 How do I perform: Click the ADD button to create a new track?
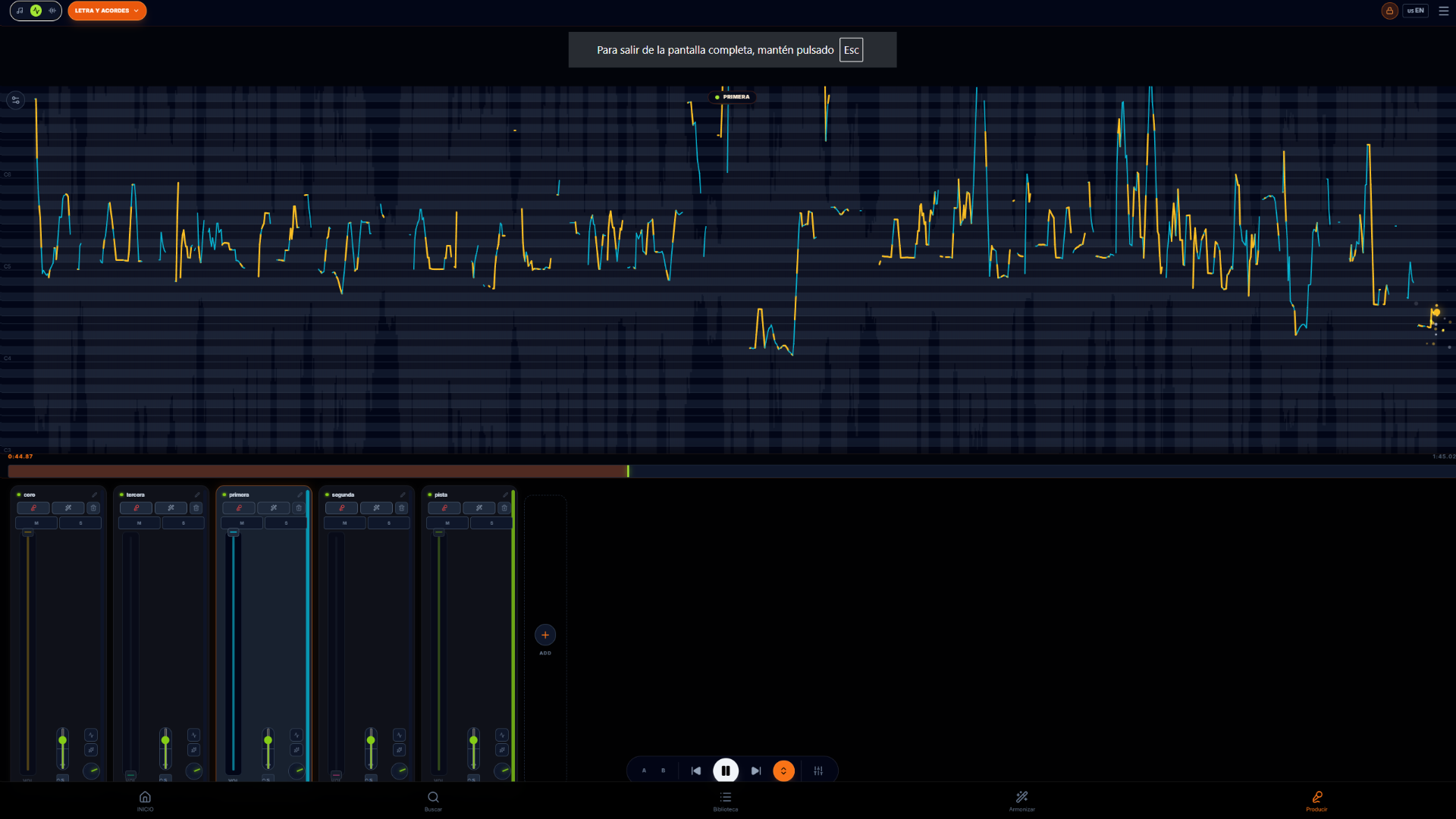(x=545, y=635)
